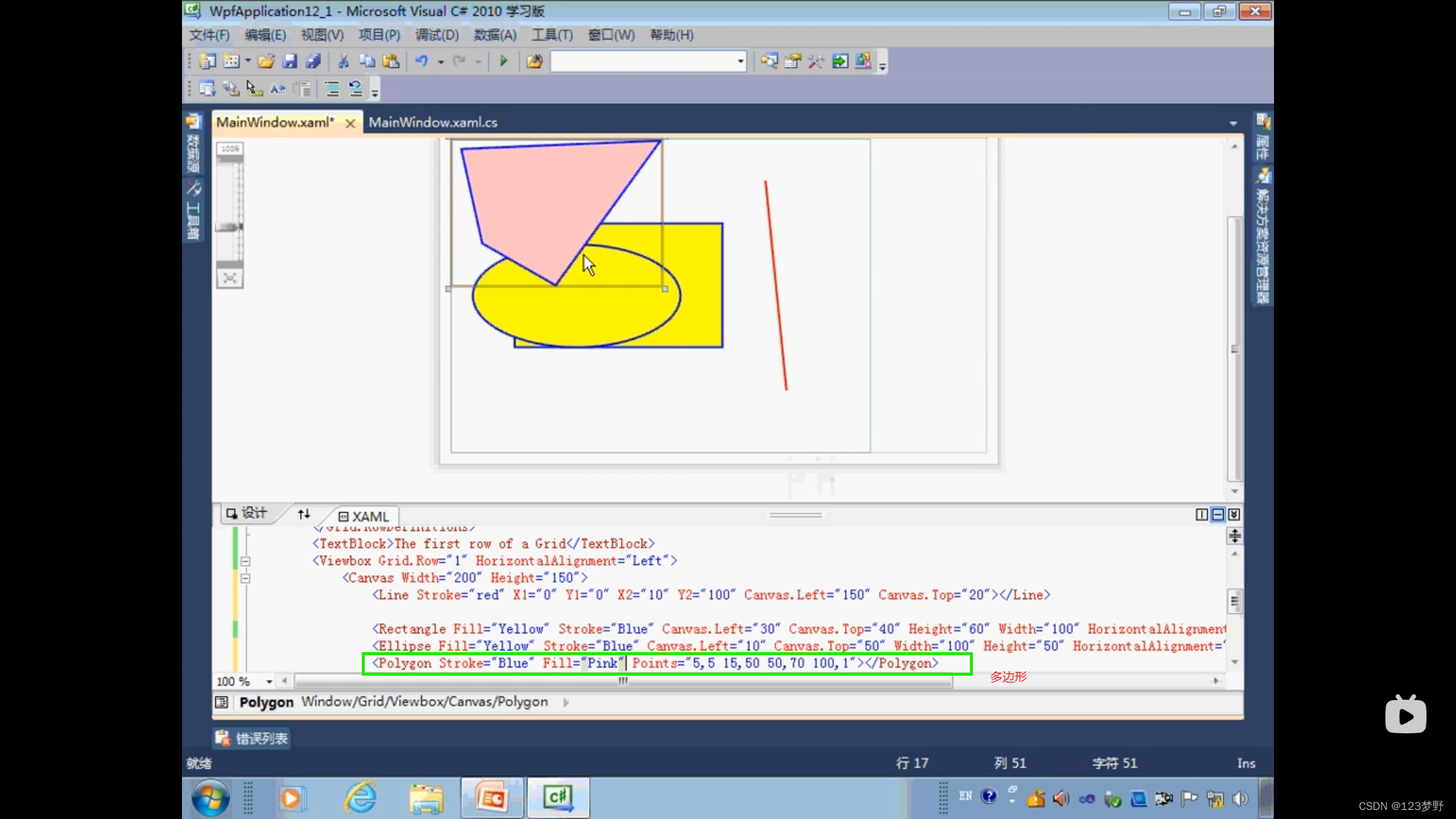This screenshot has width=1456, height=819.
Task: Click the Open File folder icon
Action: point(266,61)
